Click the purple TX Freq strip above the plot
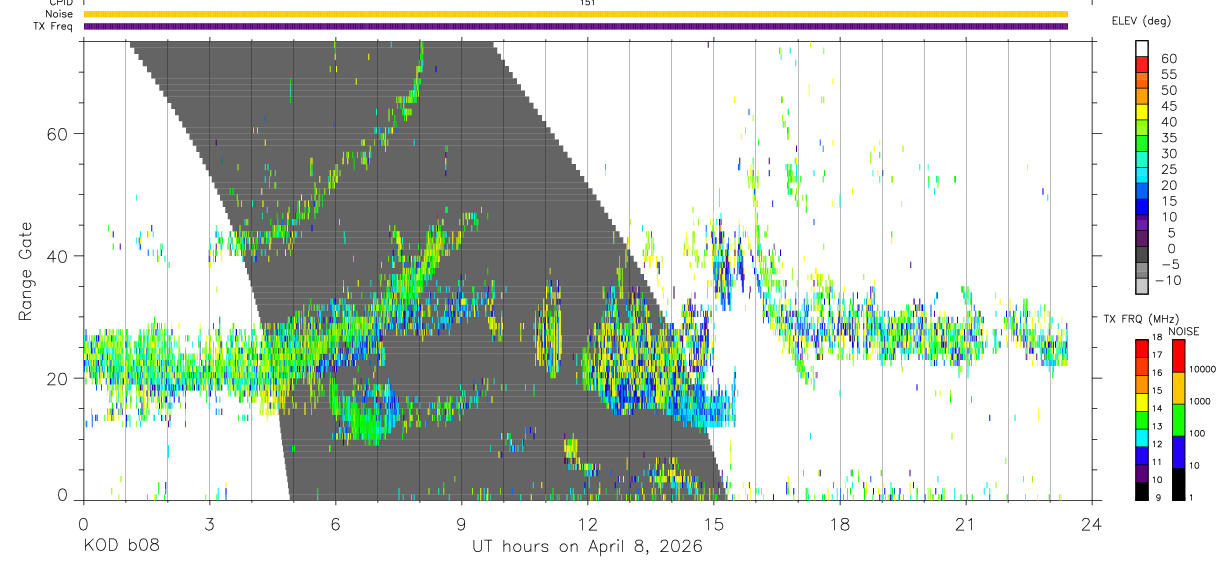This screenshot has width=1228, height=567. [576, 26]
